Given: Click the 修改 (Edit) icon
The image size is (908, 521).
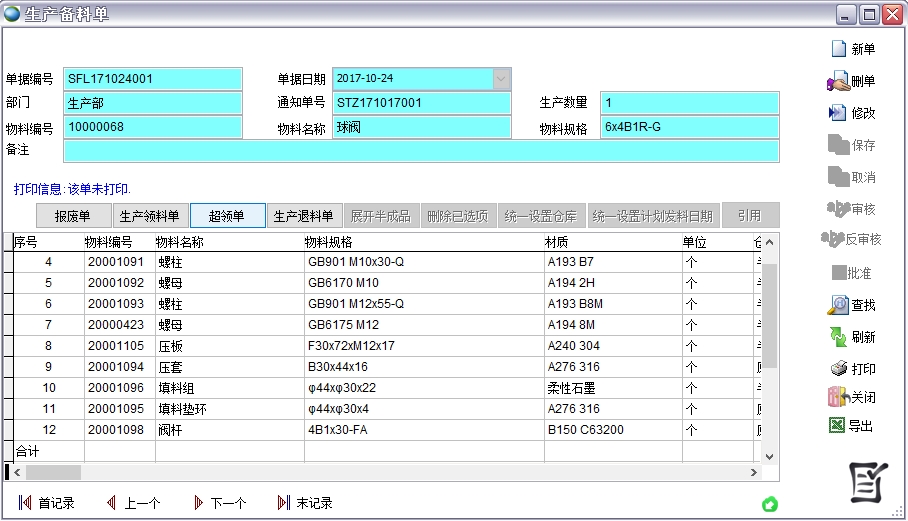Looking at the screenshot, I should click(838, 113).
